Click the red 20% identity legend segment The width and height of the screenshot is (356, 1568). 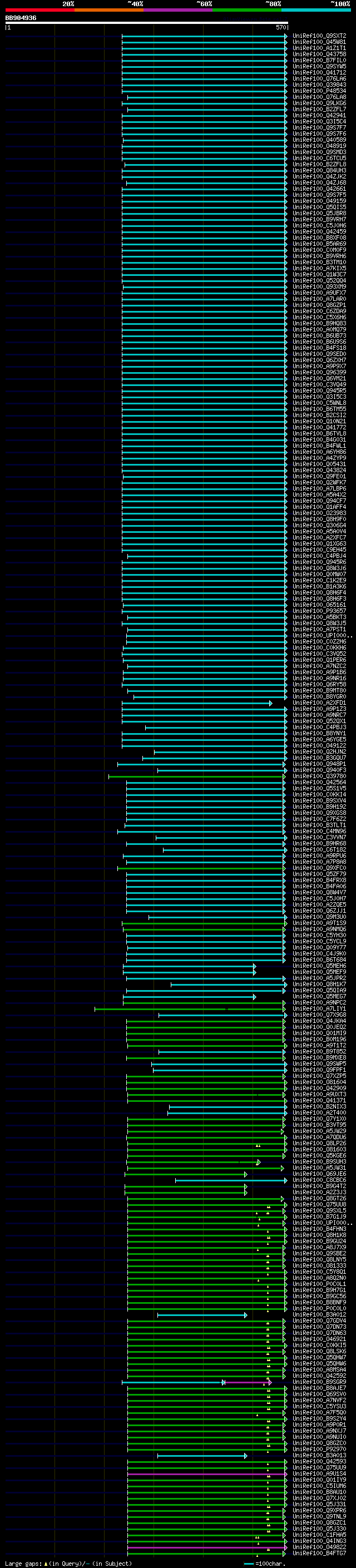coord(39,10)
